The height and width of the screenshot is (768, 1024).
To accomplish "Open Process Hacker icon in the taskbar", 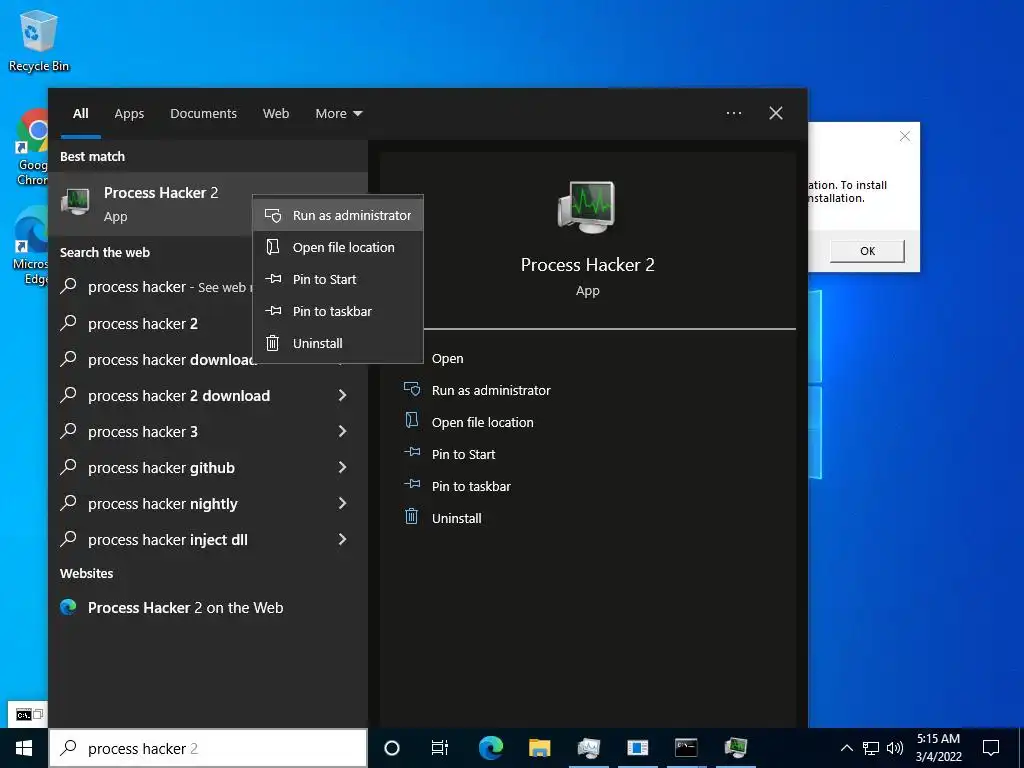I will [735, 748].
